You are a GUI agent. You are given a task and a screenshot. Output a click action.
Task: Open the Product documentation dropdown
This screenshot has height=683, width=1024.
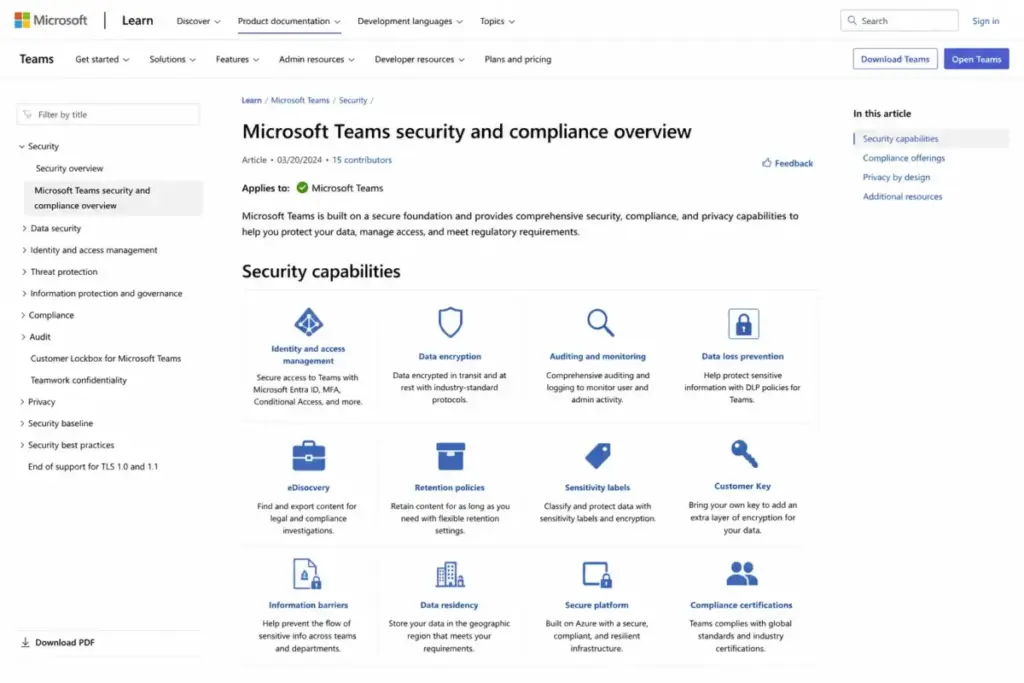point(289,21)
